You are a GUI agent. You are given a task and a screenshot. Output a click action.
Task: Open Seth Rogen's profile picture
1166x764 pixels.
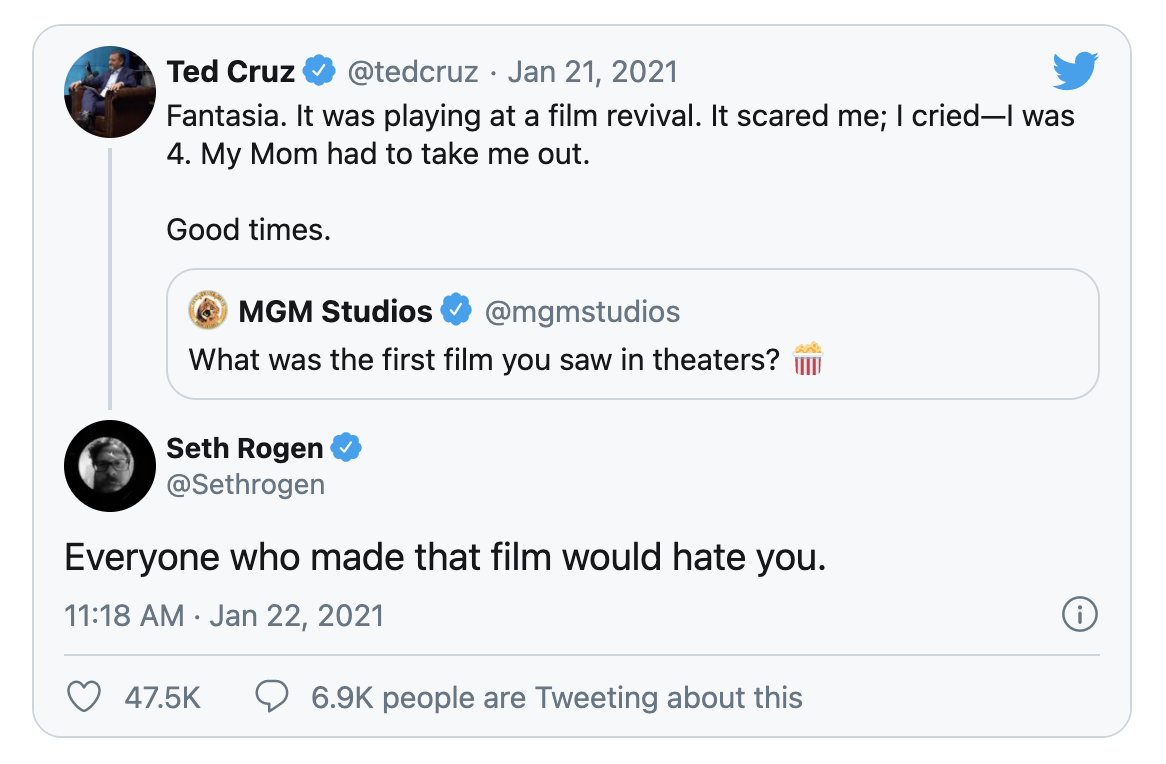109,466
